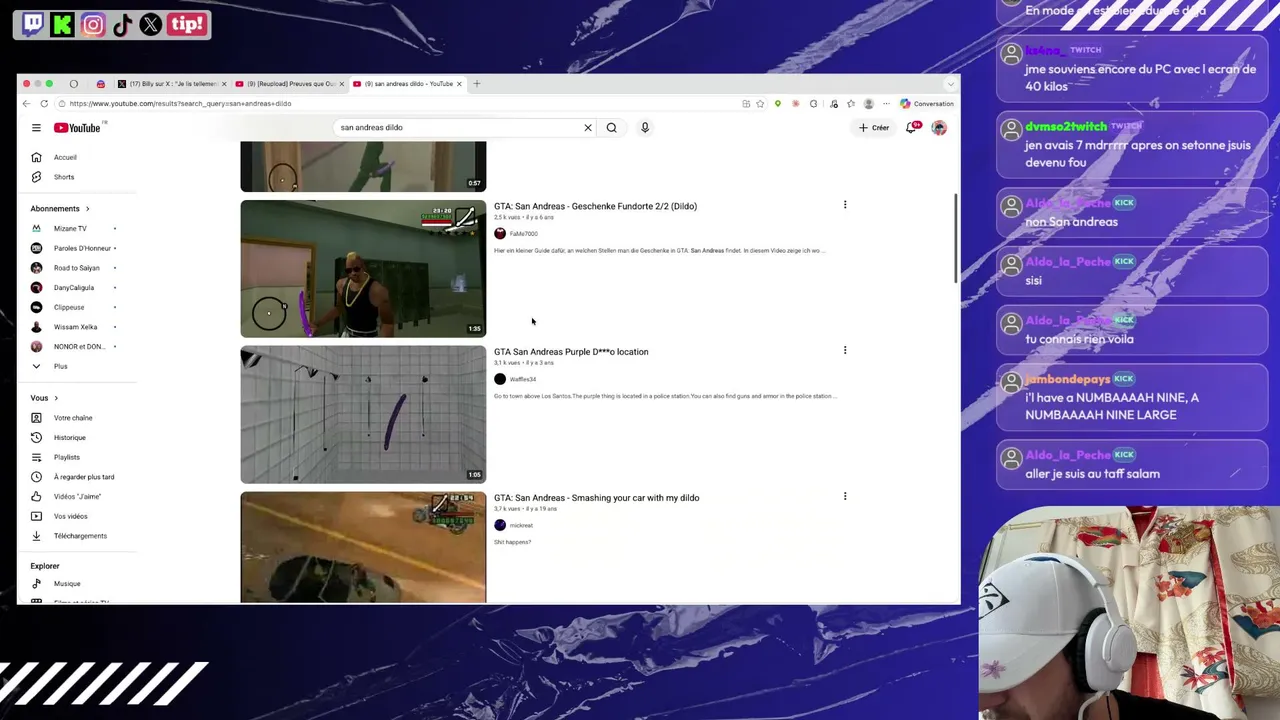Screen dimensions: 1280x720
Task: Reload the page
Action: tap(44, 104)
